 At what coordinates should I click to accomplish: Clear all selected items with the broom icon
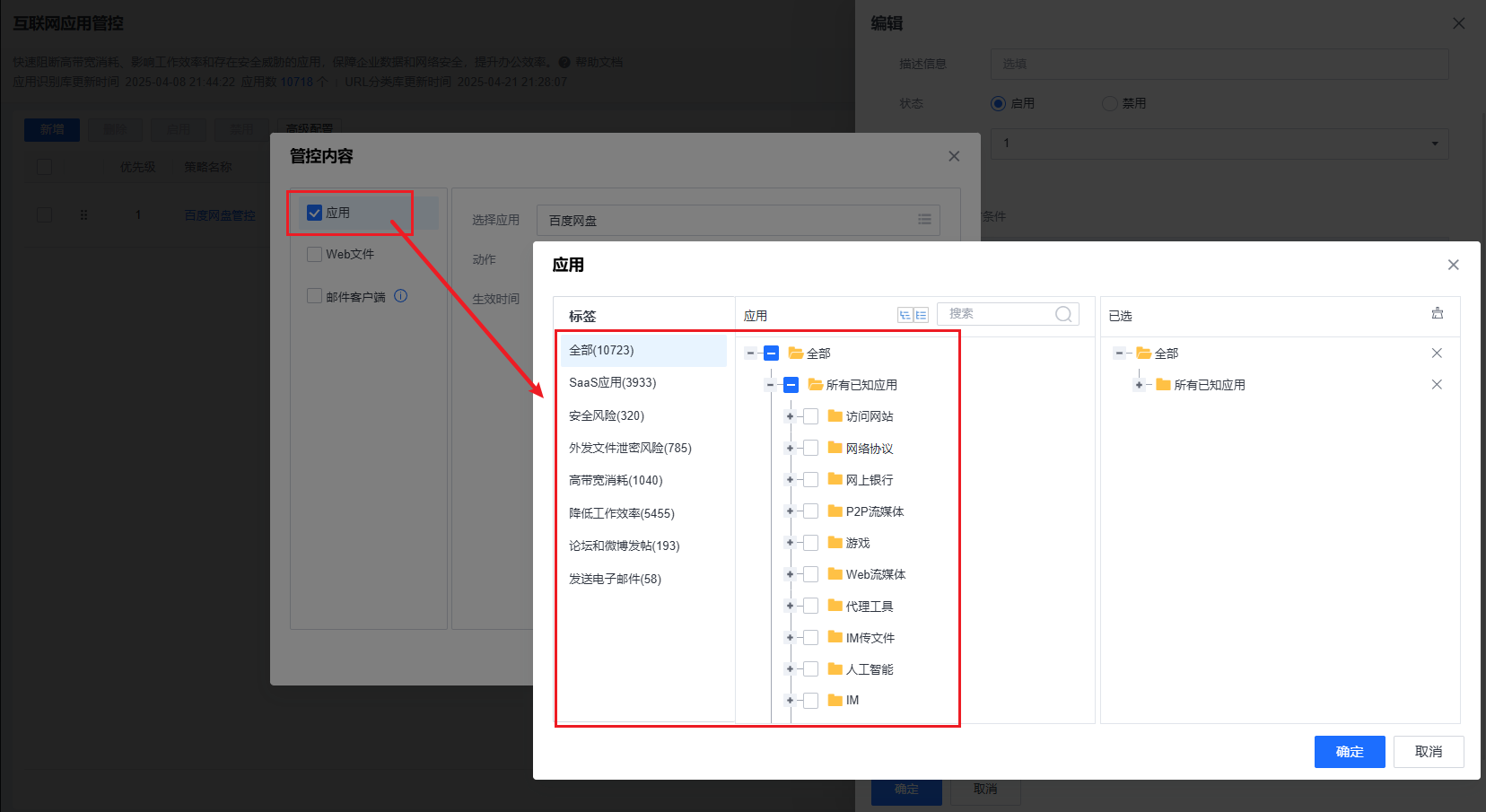1438,314
